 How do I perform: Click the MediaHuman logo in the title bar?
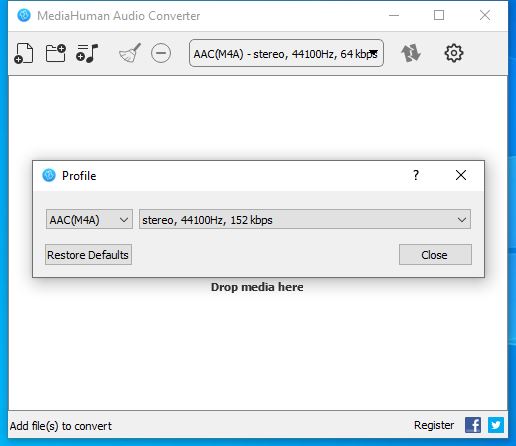click(x=24, y=15)
